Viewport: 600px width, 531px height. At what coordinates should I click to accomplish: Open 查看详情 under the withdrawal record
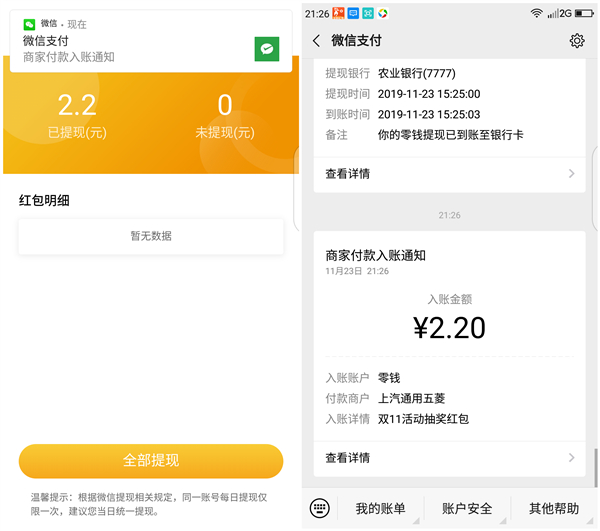click(x=449, y=174)
